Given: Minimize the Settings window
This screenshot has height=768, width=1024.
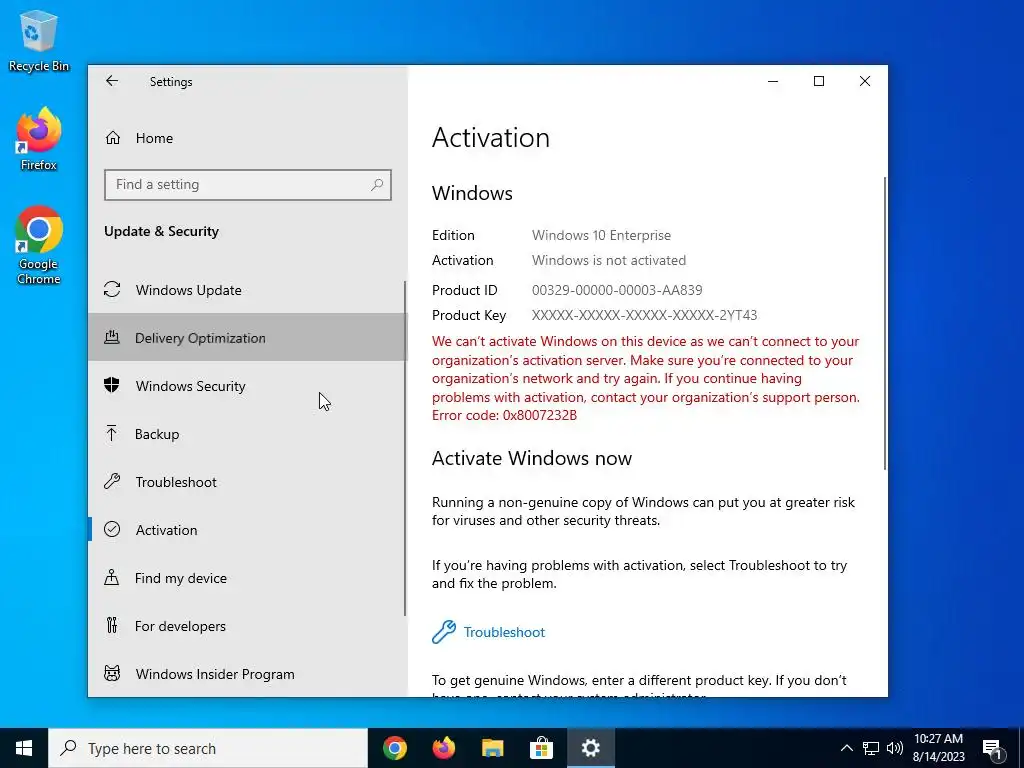Looking at the screenshot, I should point(773,81).
